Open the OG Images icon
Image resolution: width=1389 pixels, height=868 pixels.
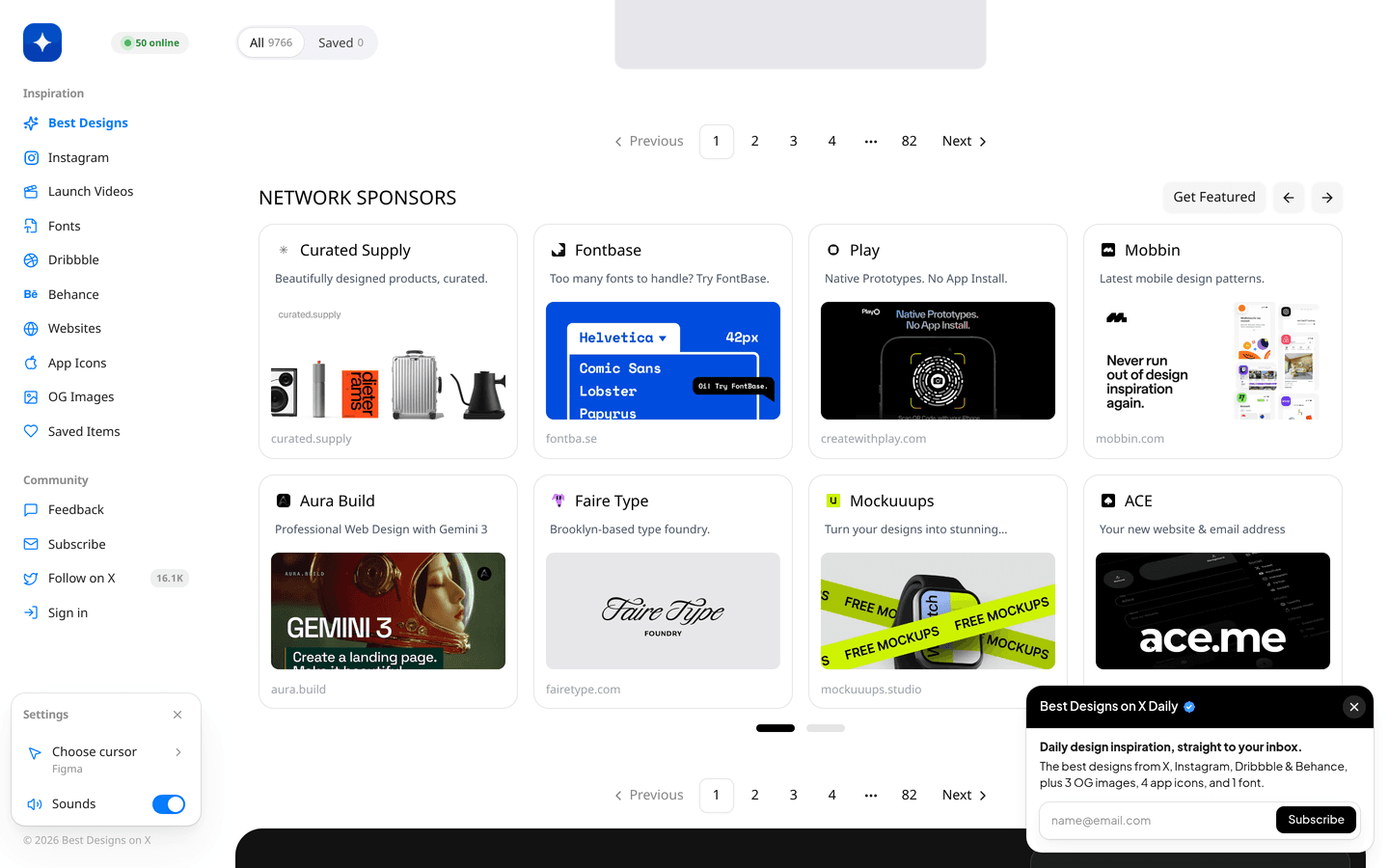31,397
